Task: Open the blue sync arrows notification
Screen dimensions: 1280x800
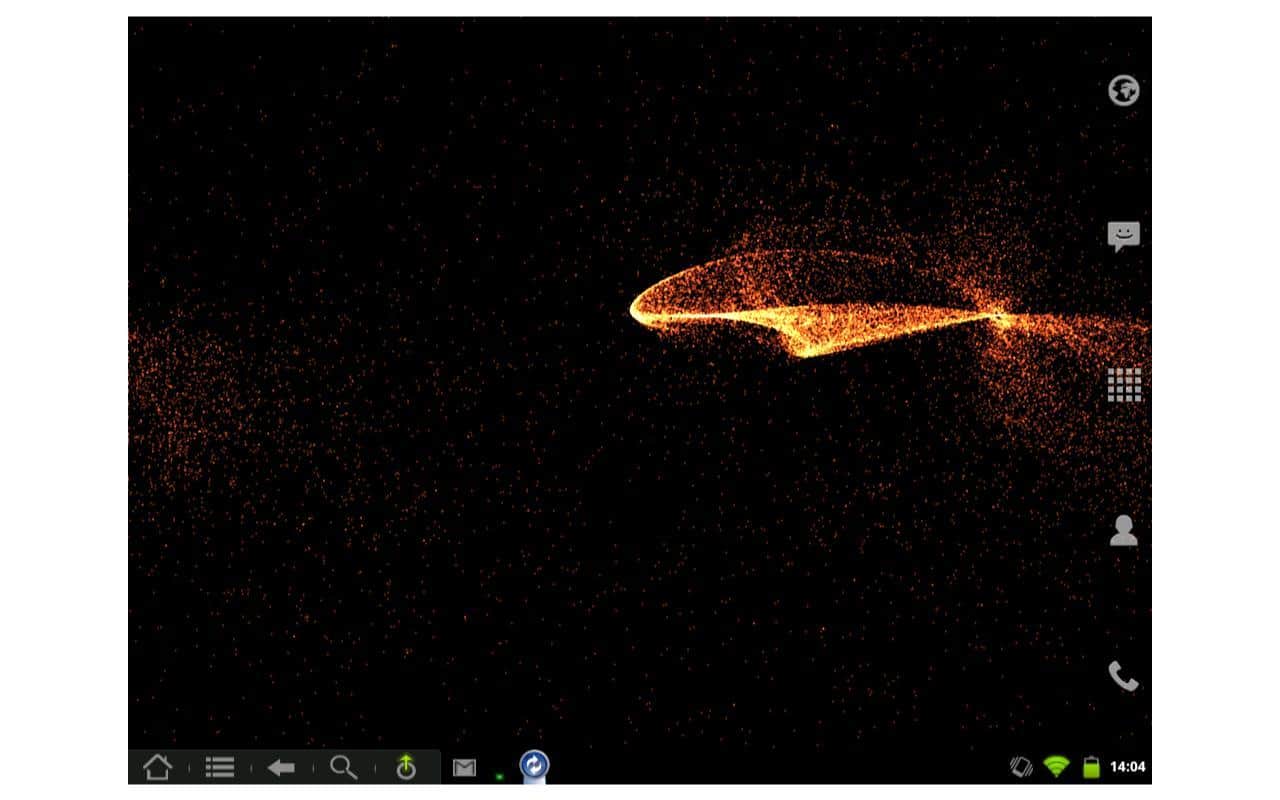Action: coord(535,765)
